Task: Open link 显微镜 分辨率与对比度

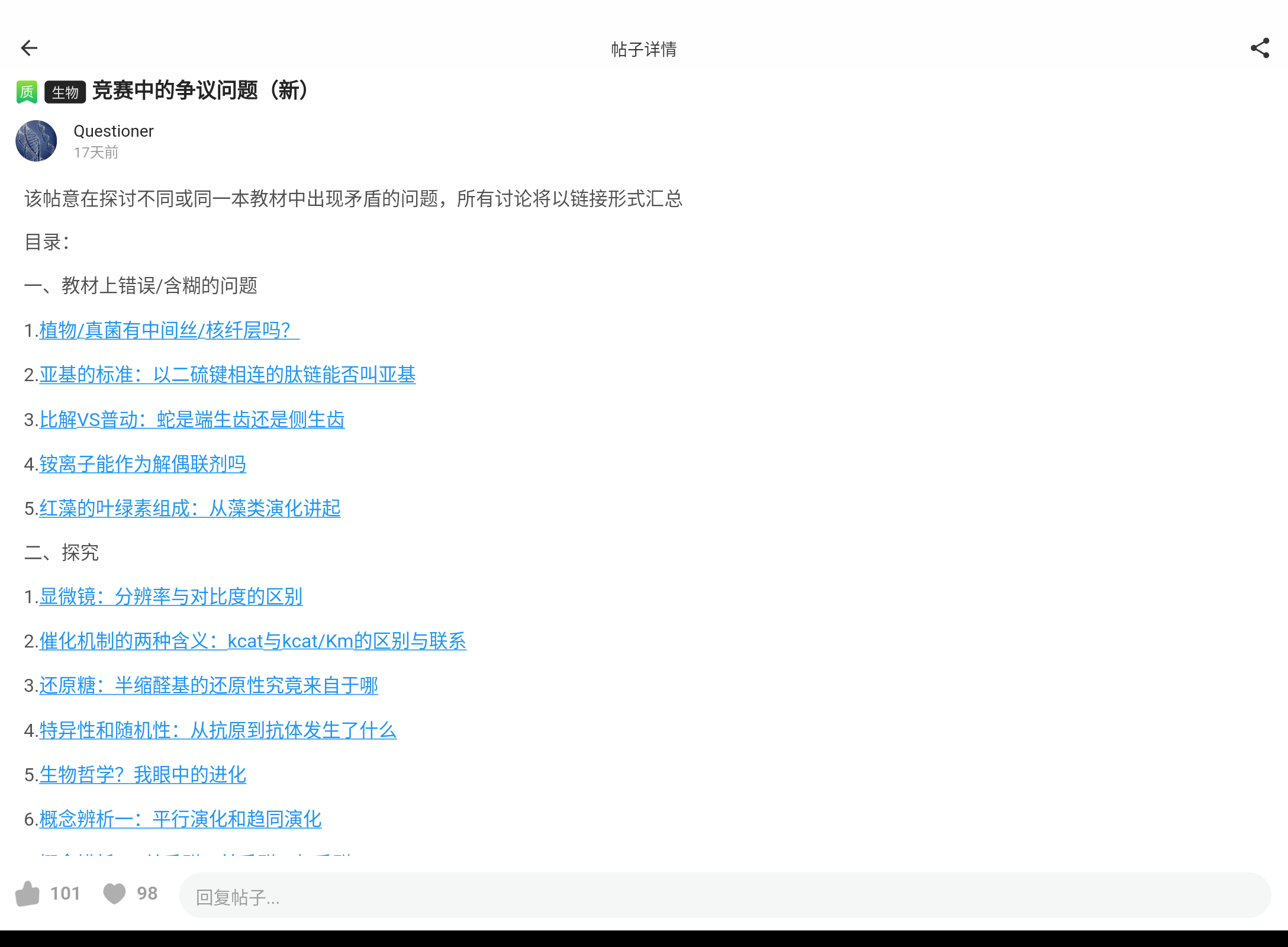Action: click(170, 597)
